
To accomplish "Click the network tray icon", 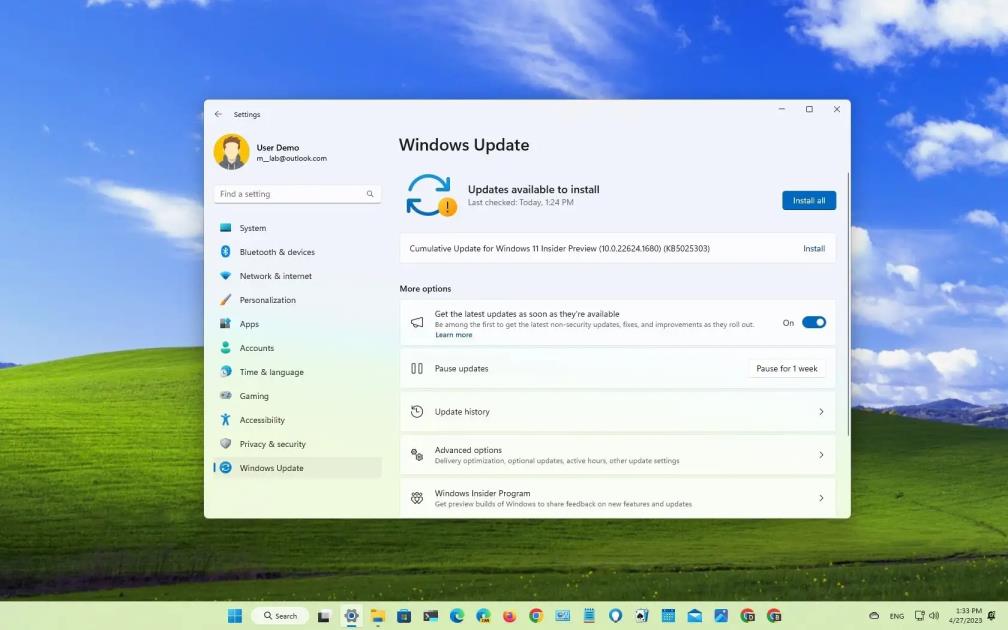I will [920, 615].
